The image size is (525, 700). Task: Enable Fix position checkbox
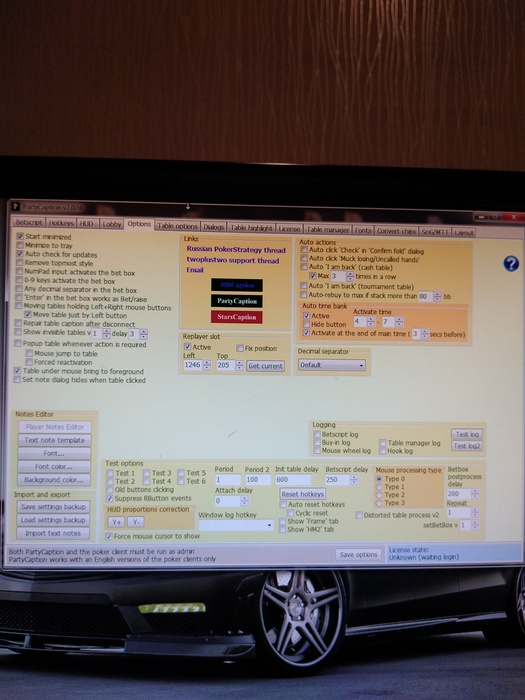pos(240,348)
